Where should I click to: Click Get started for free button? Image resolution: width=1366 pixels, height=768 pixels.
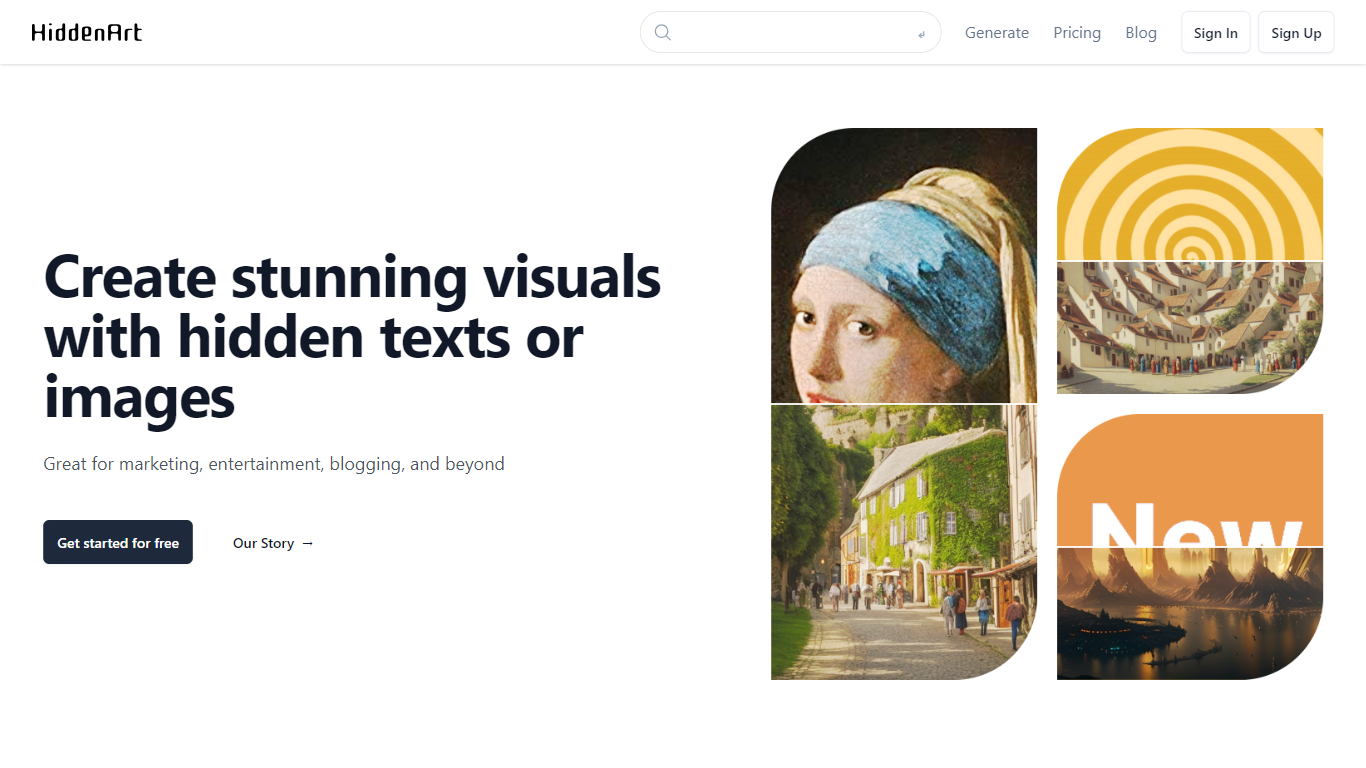118,543
